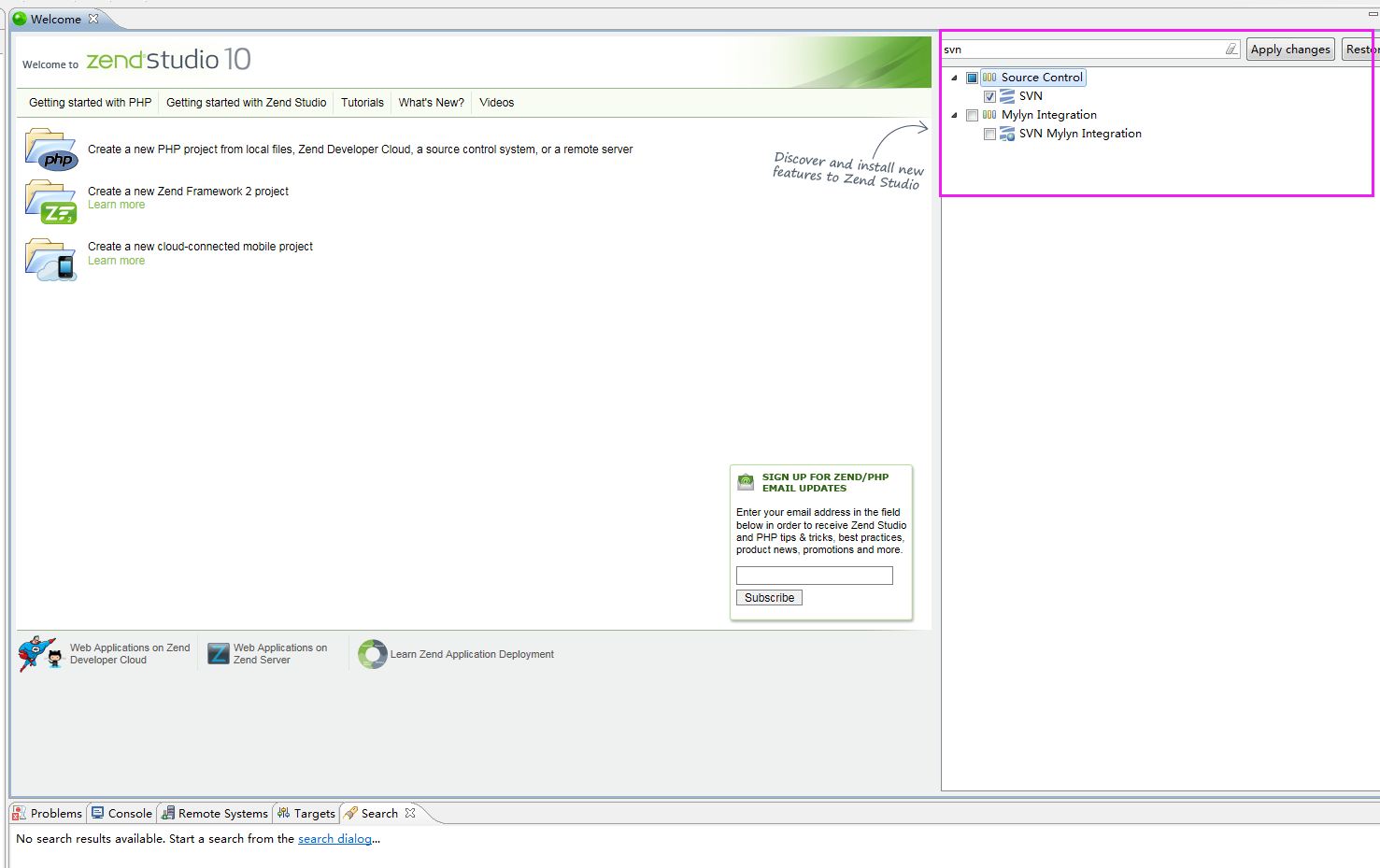Click the Welcome tab green globe icon
Viewport: 1380px width, 868px height.
20,19
